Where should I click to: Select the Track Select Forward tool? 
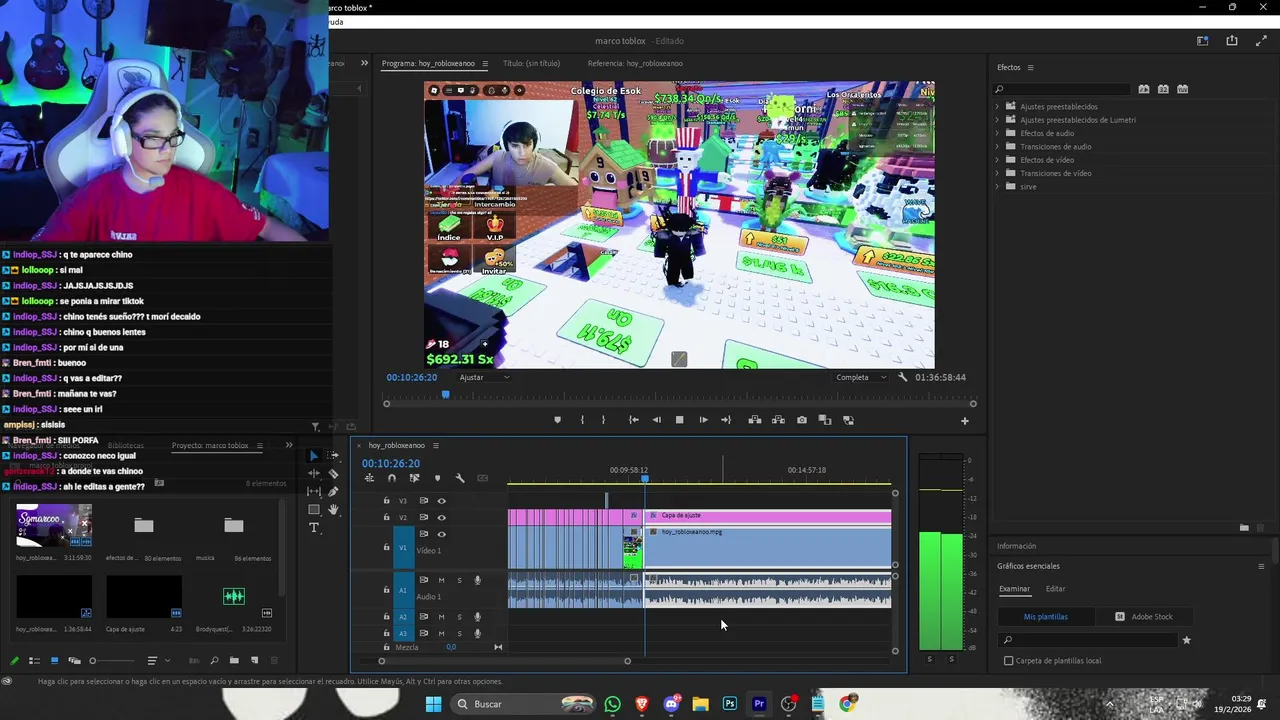click(333, 455)
